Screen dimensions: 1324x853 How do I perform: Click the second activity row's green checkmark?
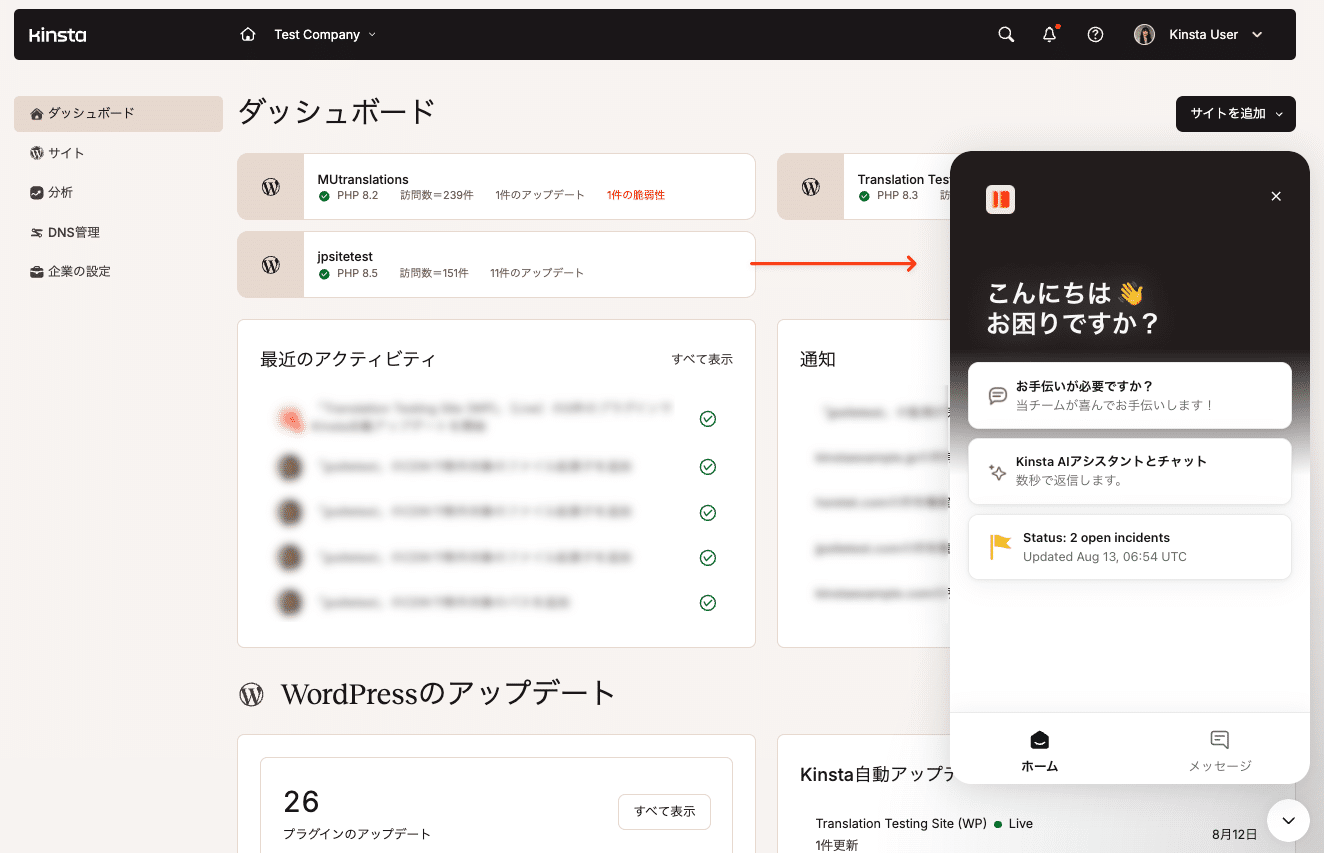[x=708, y=467]
